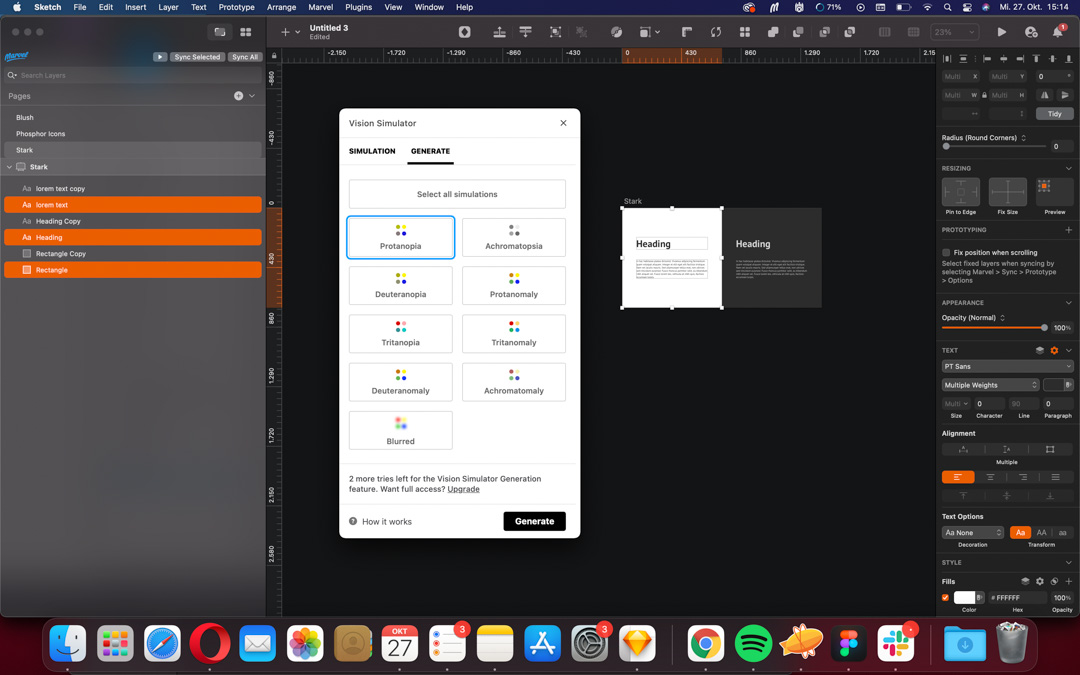Collapse the Resizing section
The width and height of the screenshot is (1080, 675).
(1068, 168)
